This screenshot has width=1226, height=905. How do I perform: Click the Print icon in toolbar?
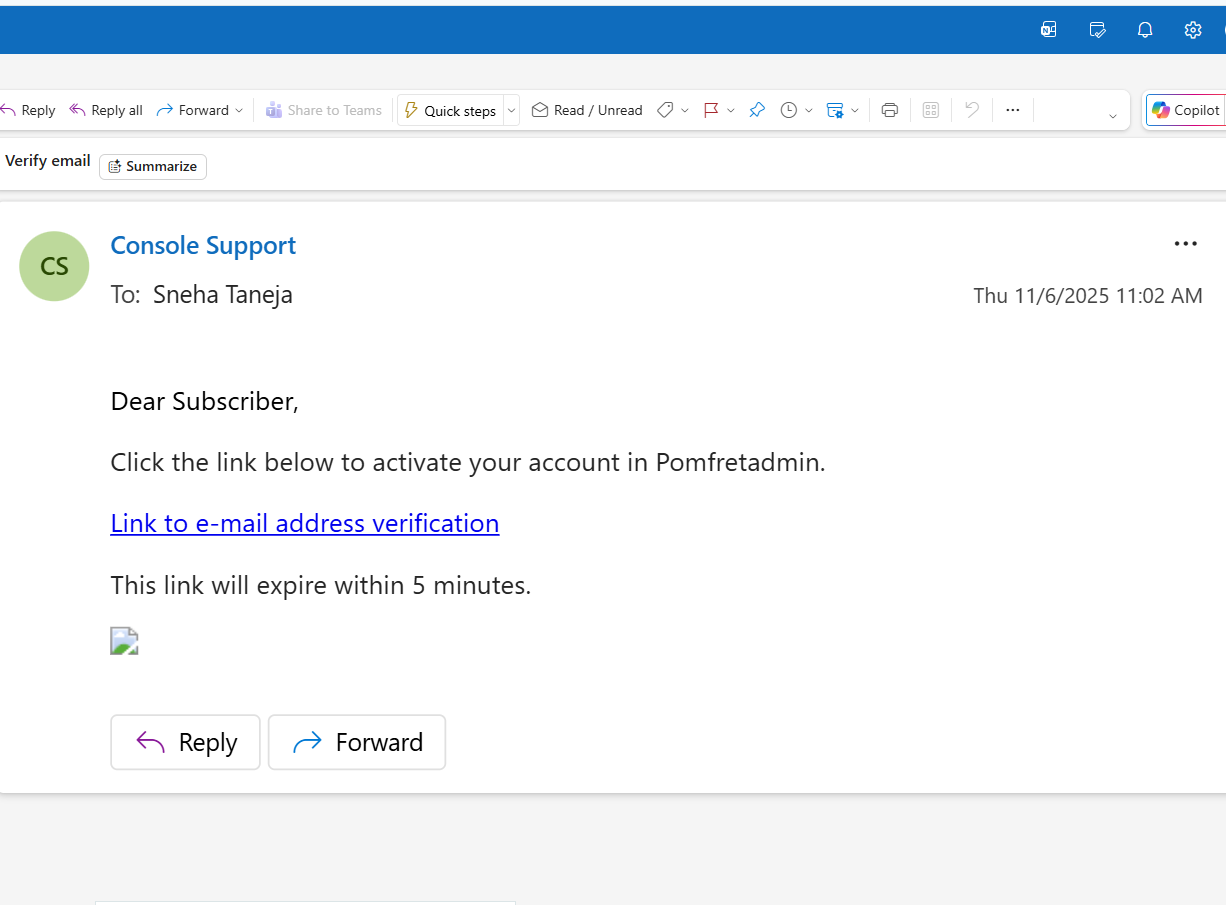pos(890,110)
